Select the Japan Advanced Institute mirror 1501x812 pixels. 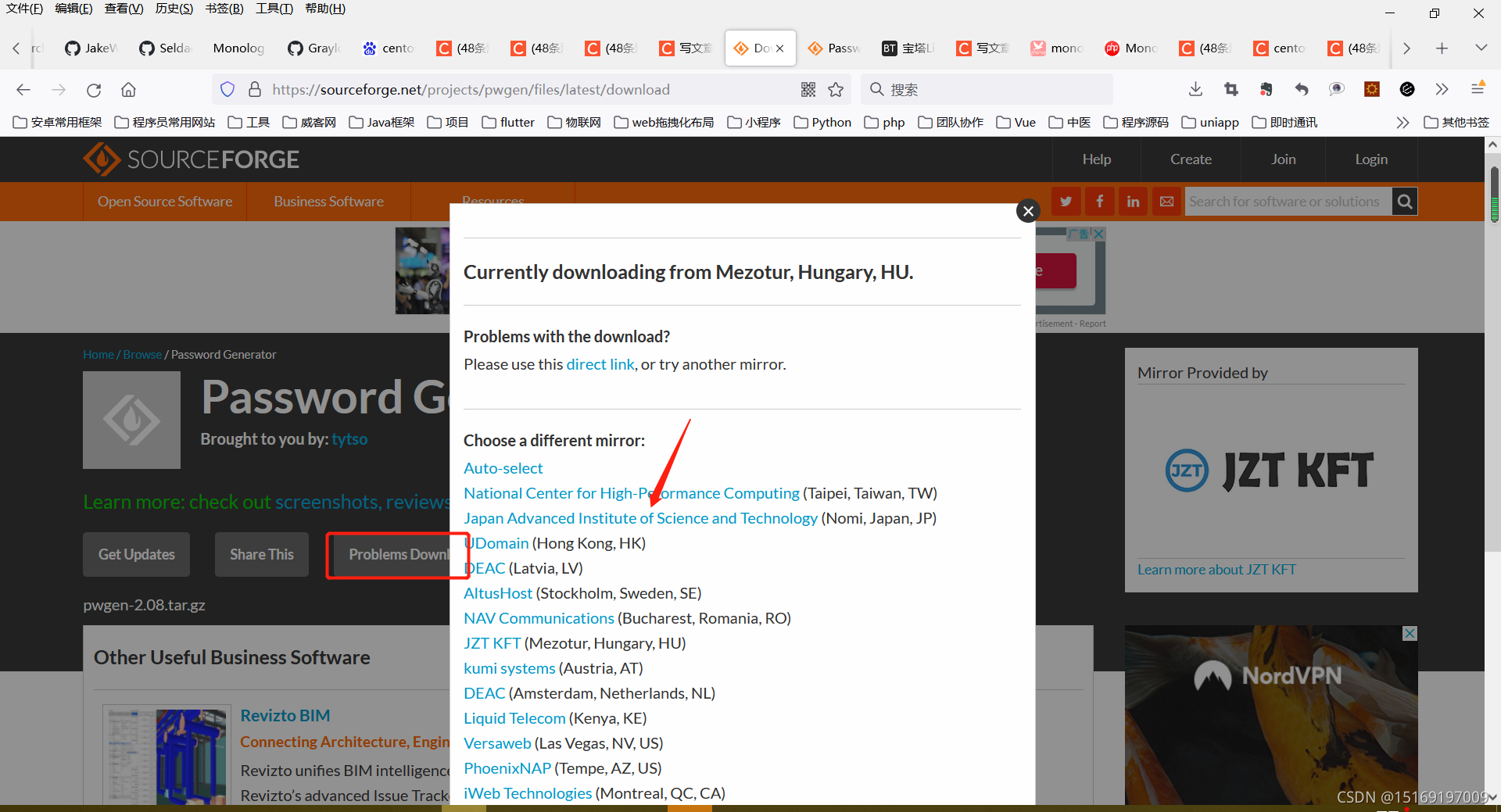(x=640, y=518)
